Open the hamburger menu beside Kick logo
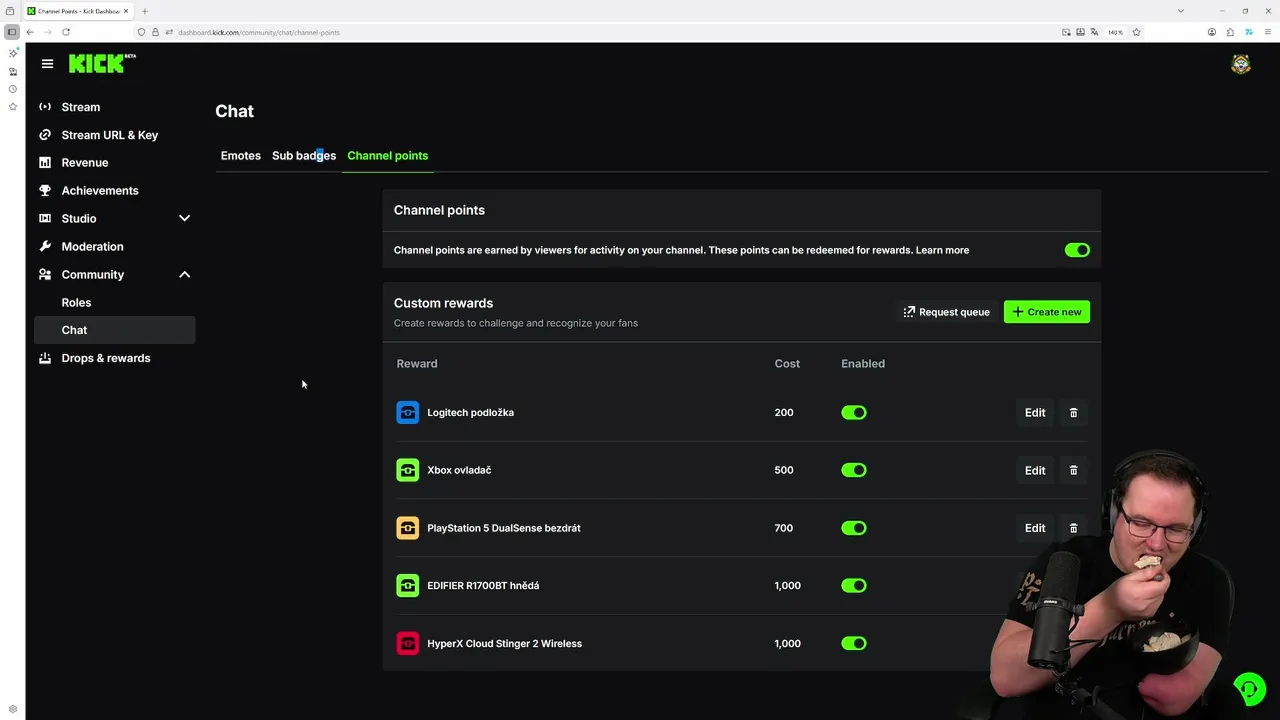 pyautogui.click(x=47, y=63)
